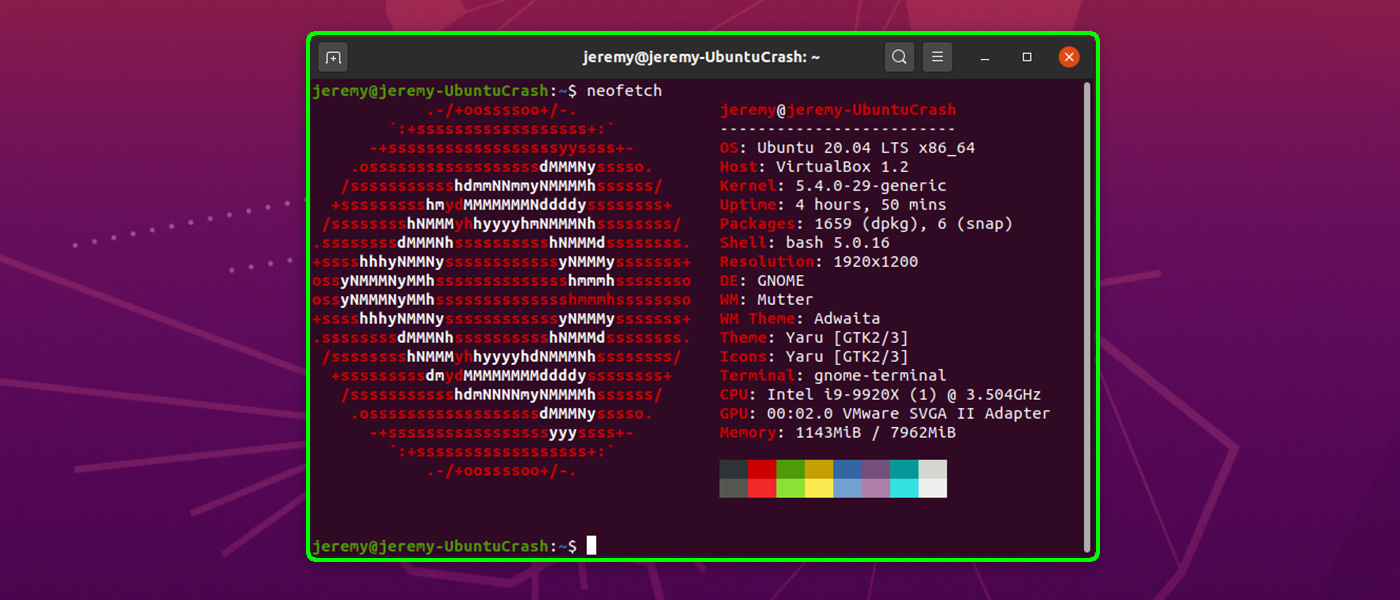Screen dimensions: 1400x600
Task: Click the white color block, bottom row
Action: click(x=932, y=488)
